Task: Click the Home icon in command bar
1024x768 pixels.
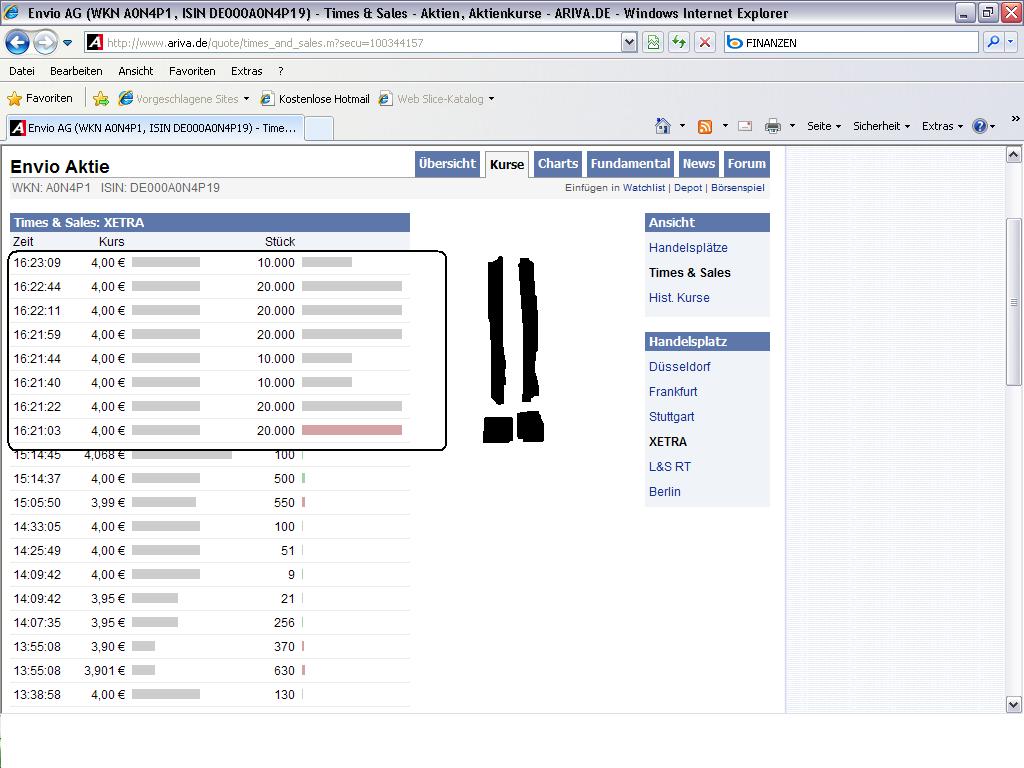Action: point(662,126)
